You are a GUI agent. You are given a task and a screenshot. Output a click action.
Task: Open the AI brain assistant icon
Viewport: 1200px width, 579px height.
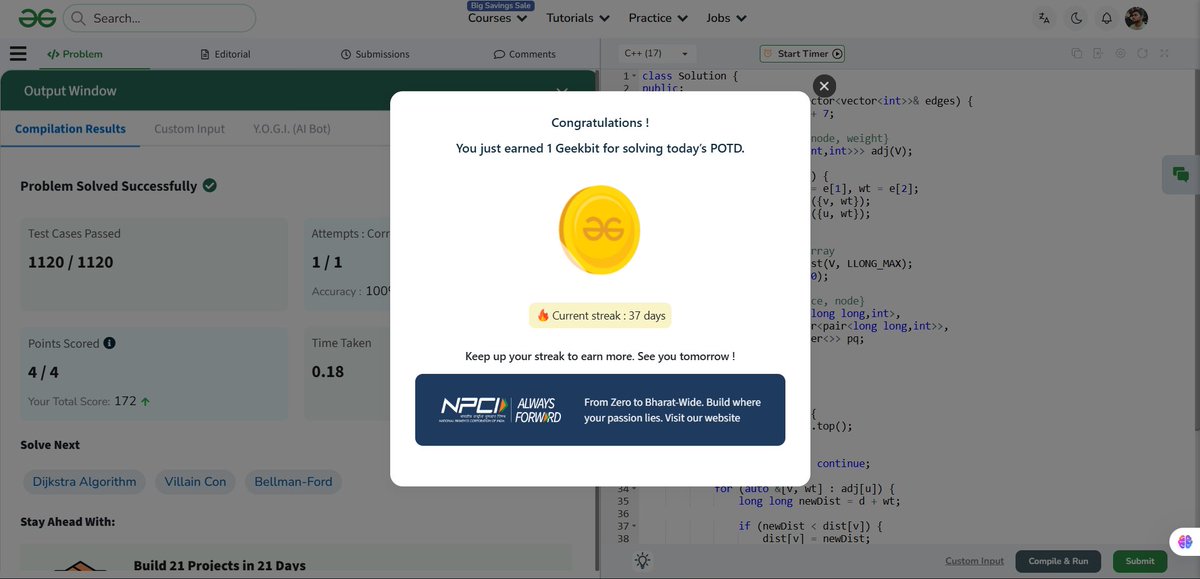(x=1185, y=541)
